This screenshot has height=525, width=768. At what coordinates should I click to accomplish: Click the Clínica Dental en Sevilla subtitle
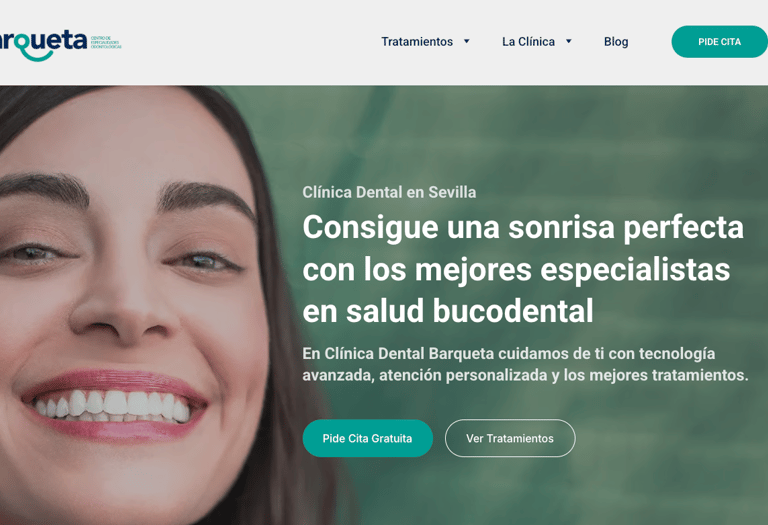pyautogui.click(x=389, y=192)
